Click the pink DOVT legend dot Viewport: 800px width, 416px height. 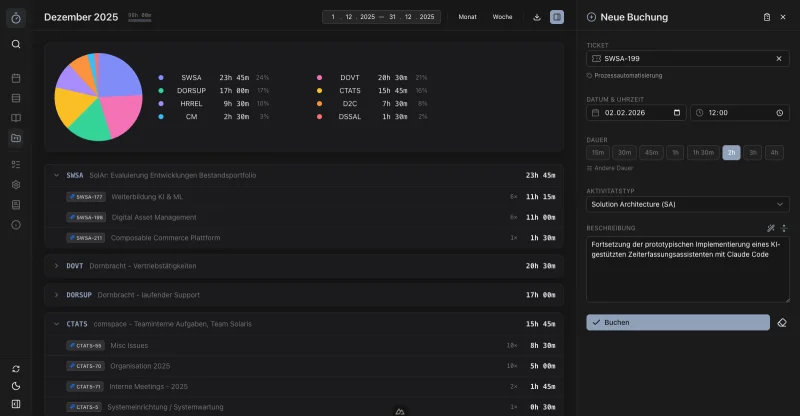point(319,78)
